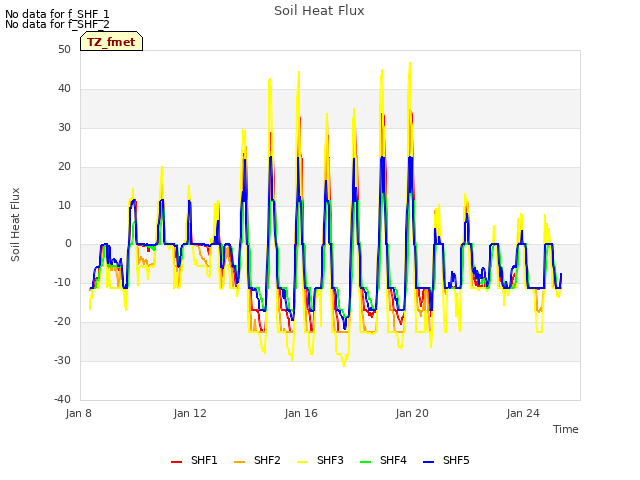The height and width of the screenshot is (480, 640).
Task: Click the 0 y-axis tick label
Action: pos(68,244)
